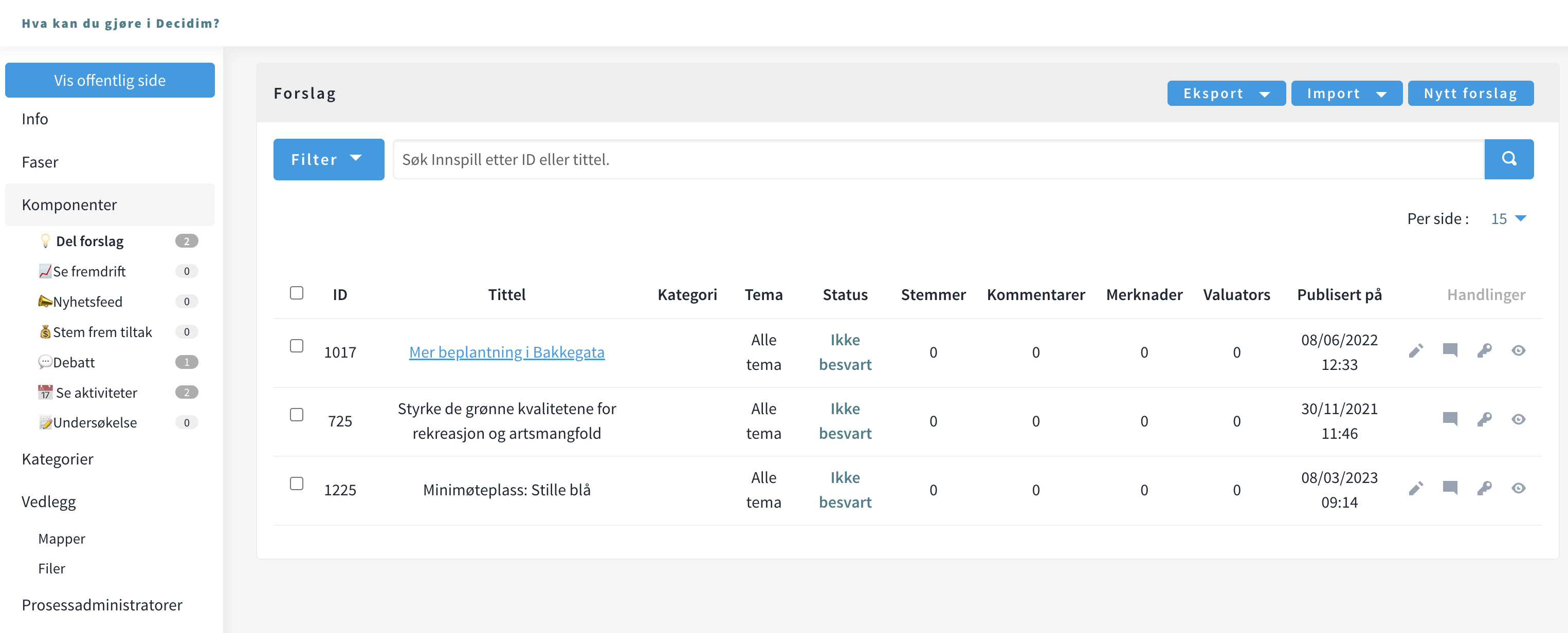The width and height of the screenshot is (1568, 633).
Task: Expand the Eksport dropdown
Action: pyautogui.click(x=1225, y=94)
